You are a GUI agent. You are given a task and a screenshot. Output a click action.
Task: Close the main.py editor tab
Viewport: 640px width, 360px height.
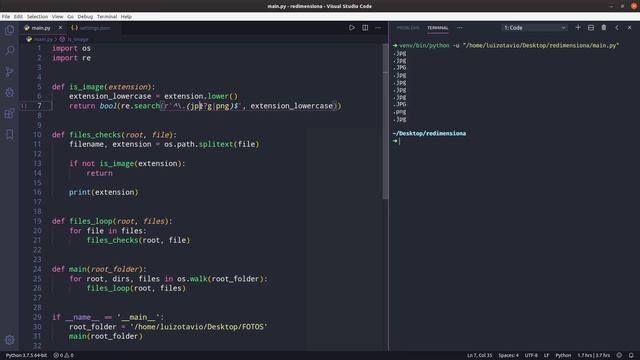tap(60, 28)
